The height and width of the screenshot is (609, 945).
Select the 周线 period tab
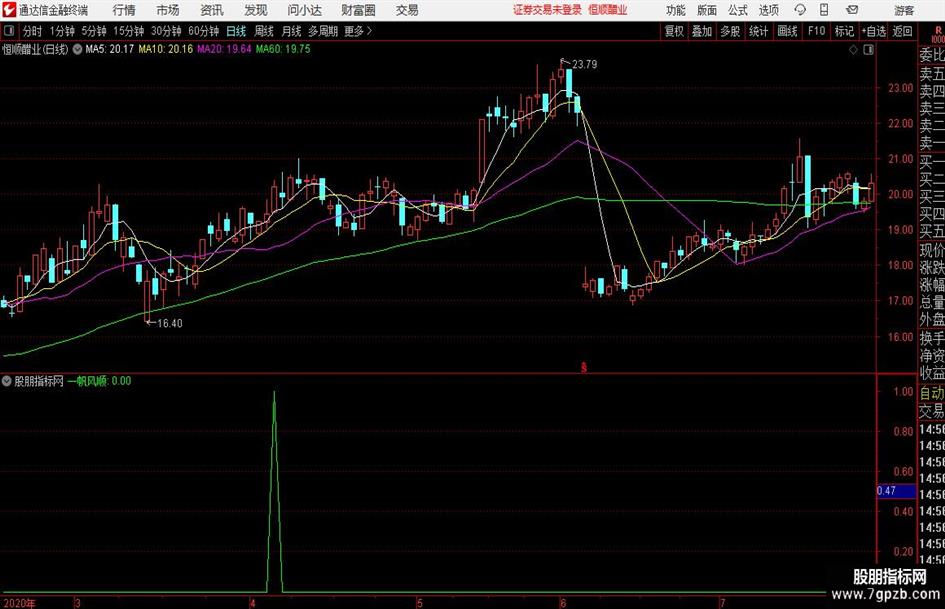click(x=264, y=31)
